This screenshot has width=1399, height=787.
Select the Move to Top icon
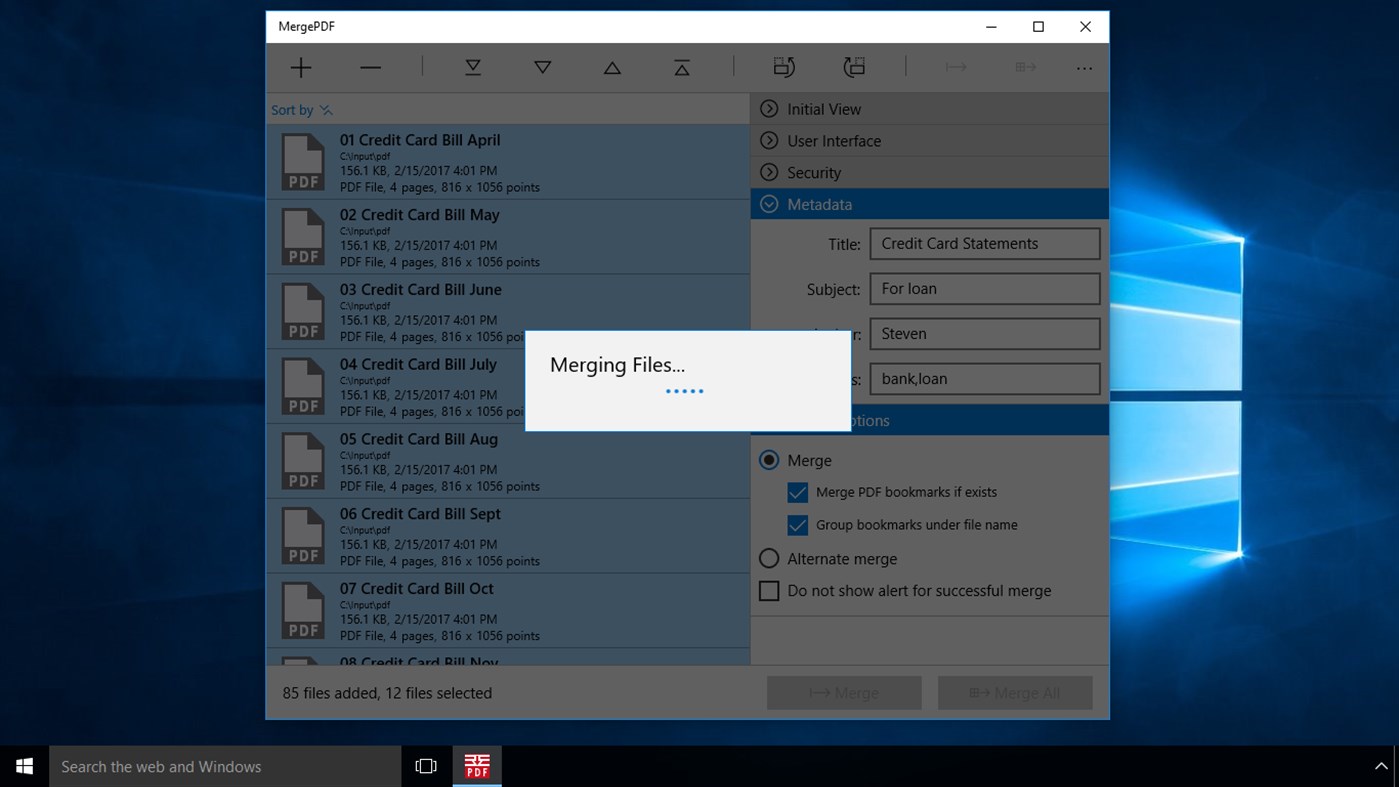[681, 67]
